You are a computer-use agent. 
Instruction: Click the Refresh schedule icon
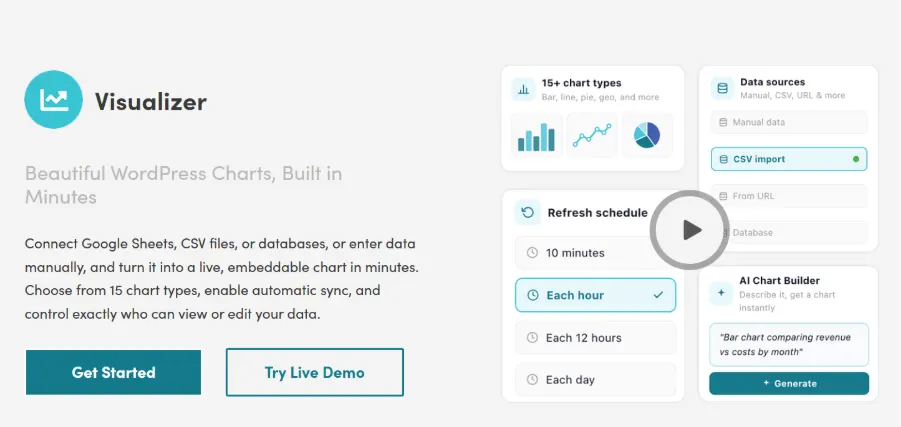click(527, 212)
